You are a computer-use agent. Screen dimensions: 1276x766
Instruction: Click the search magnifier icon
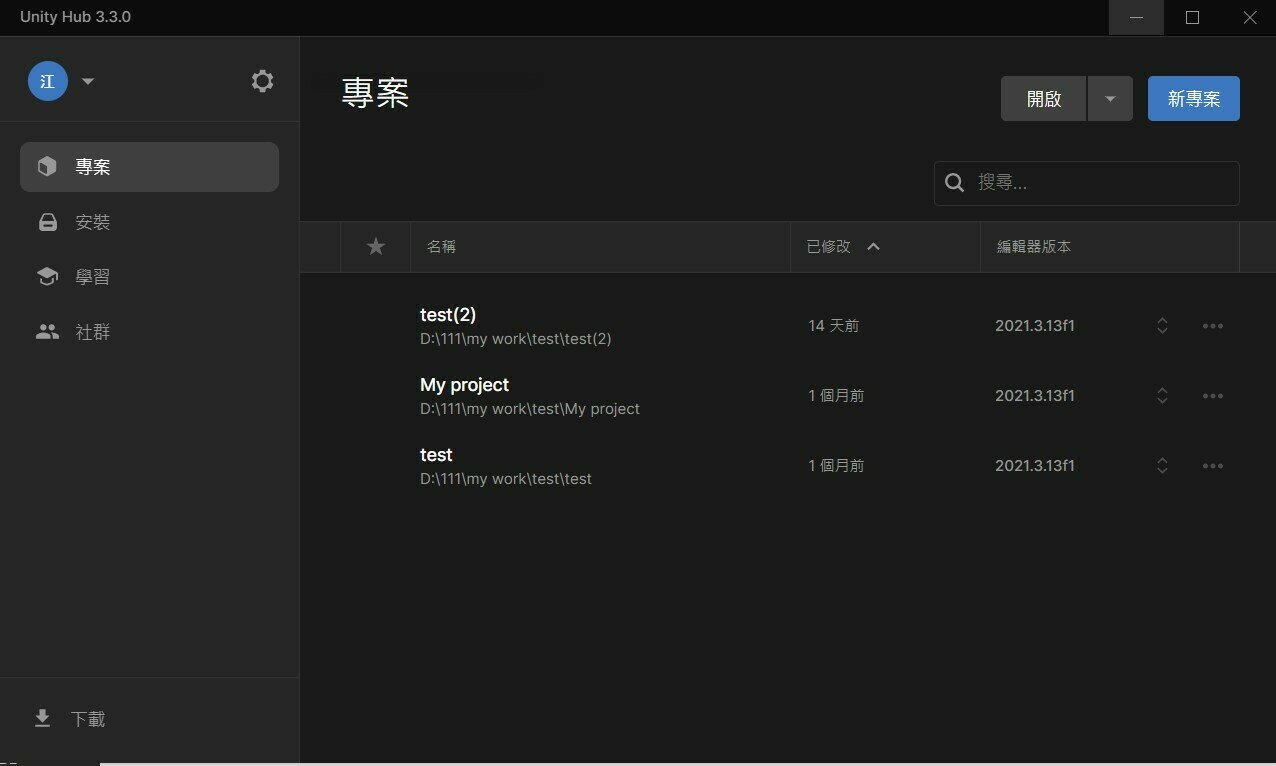coord(955,183)
